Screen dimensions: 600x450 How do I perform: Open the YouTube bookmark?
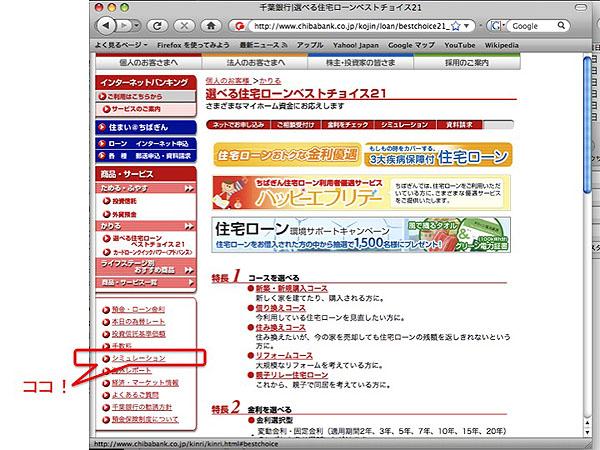(x=460, y=45)
